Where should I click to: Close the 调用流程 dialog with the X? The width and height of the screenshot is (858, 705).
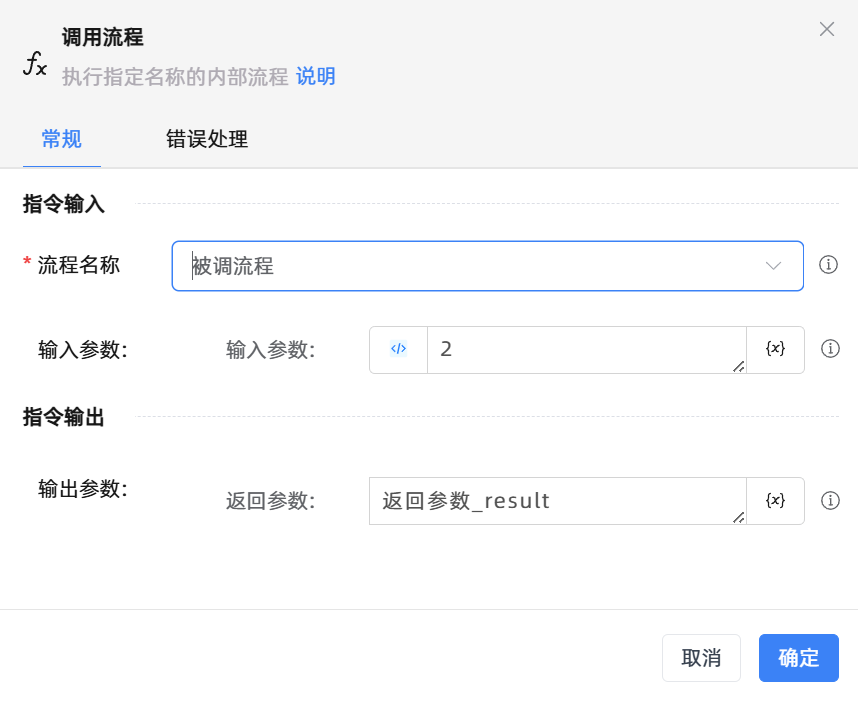tap(827, 29)
